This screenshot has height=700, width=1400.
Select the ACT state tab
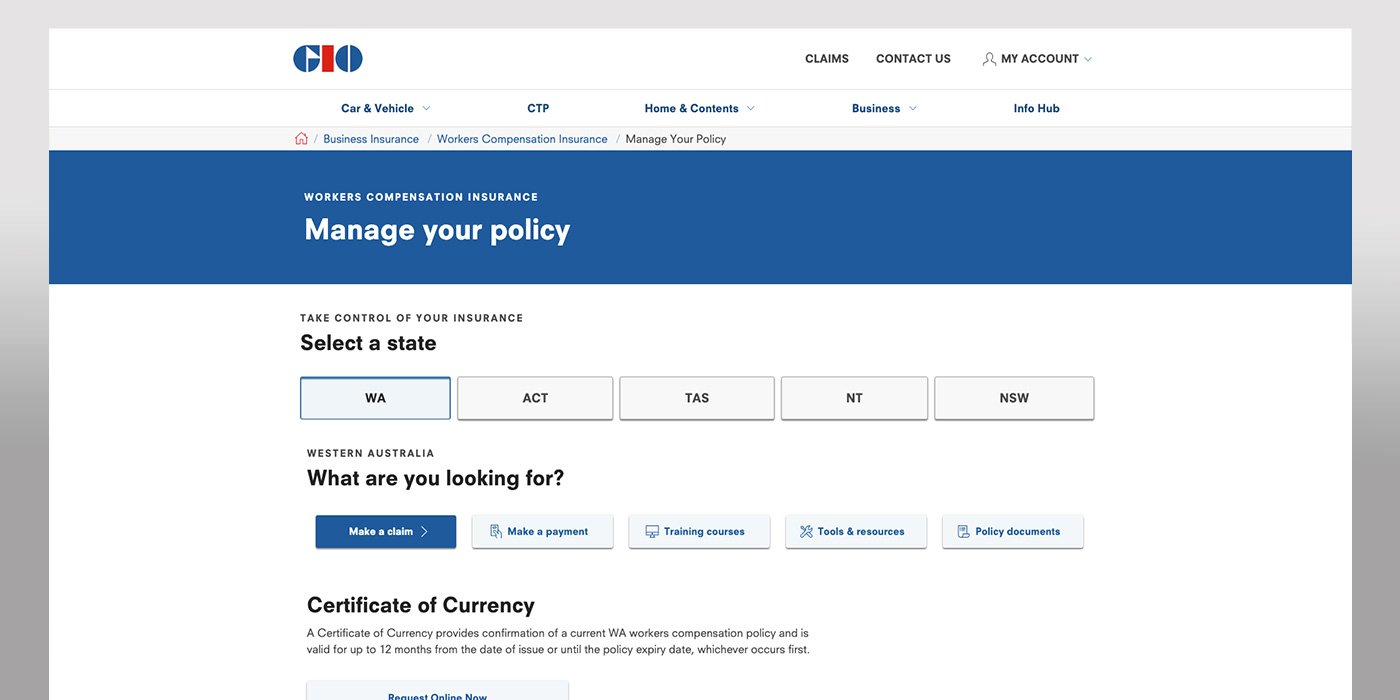pyautogui.click(x=535, y=398)
